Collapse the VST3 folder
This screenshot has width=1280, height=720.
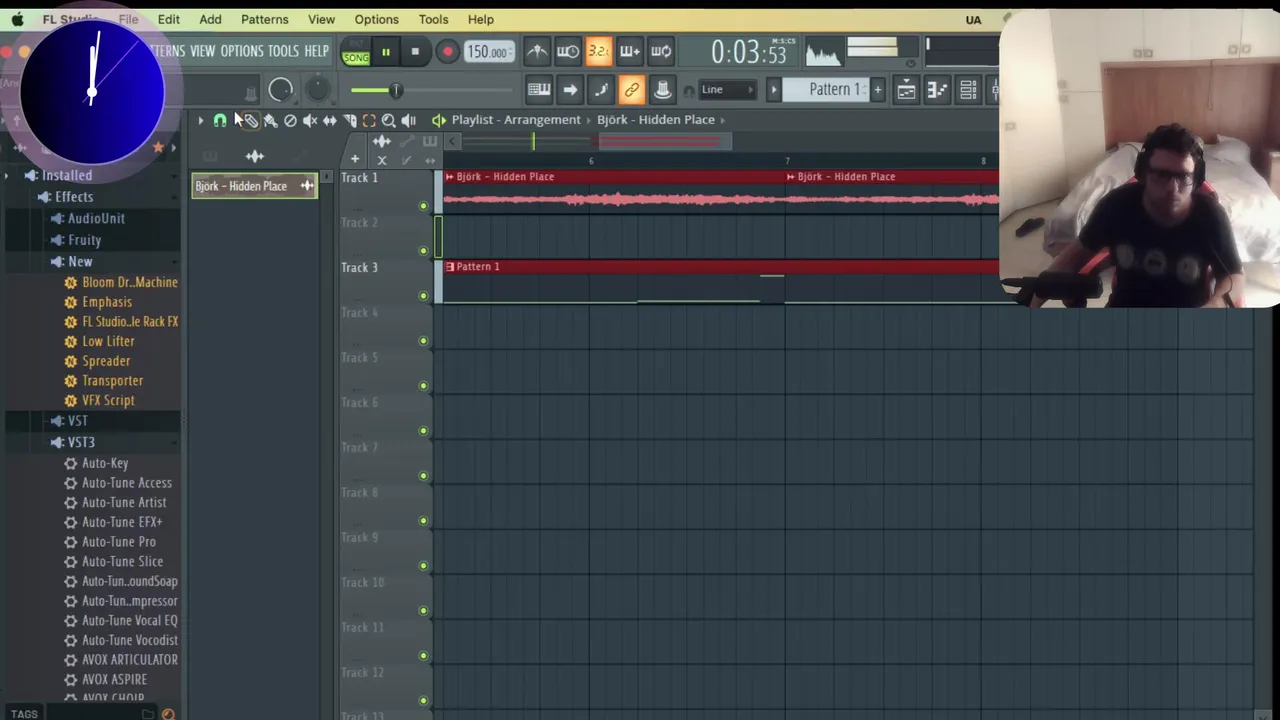pyautogui.click(x=73, y=442)
